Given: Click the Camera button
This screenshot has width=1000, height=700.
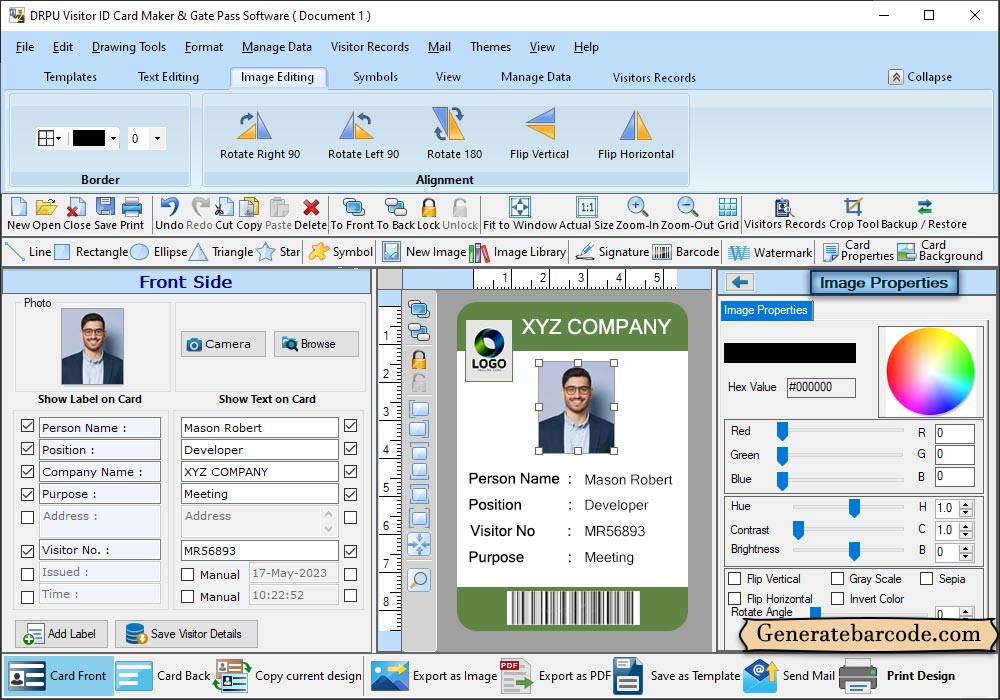Looking at the screenshot, I should [223, 344].
